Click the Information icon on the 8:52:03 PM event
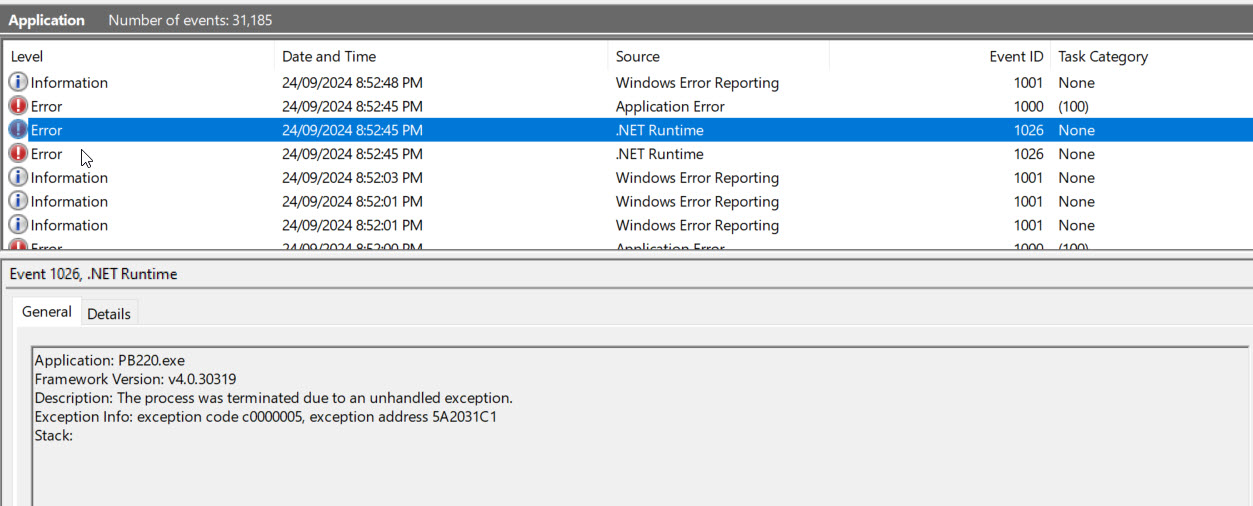The width and height of the screenshot is (1253, 506). 18,178
